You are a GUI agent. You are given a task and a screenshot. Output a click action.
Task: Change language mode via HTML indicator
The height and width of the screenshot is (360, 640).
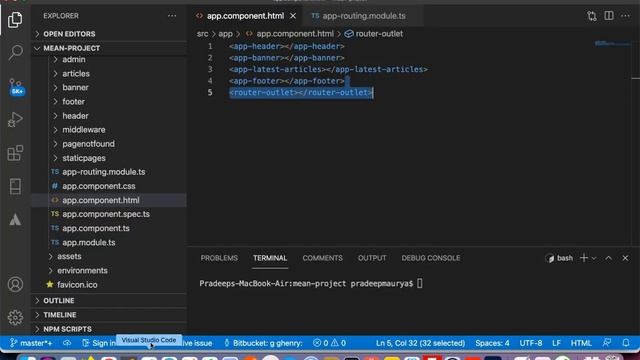pos(581,343)
